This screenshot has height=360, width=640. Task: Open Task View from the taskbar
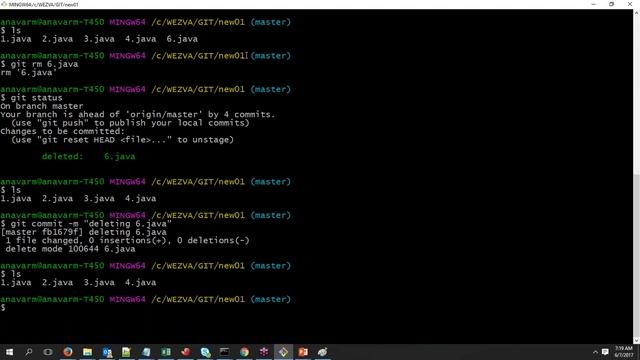point(48,352)
